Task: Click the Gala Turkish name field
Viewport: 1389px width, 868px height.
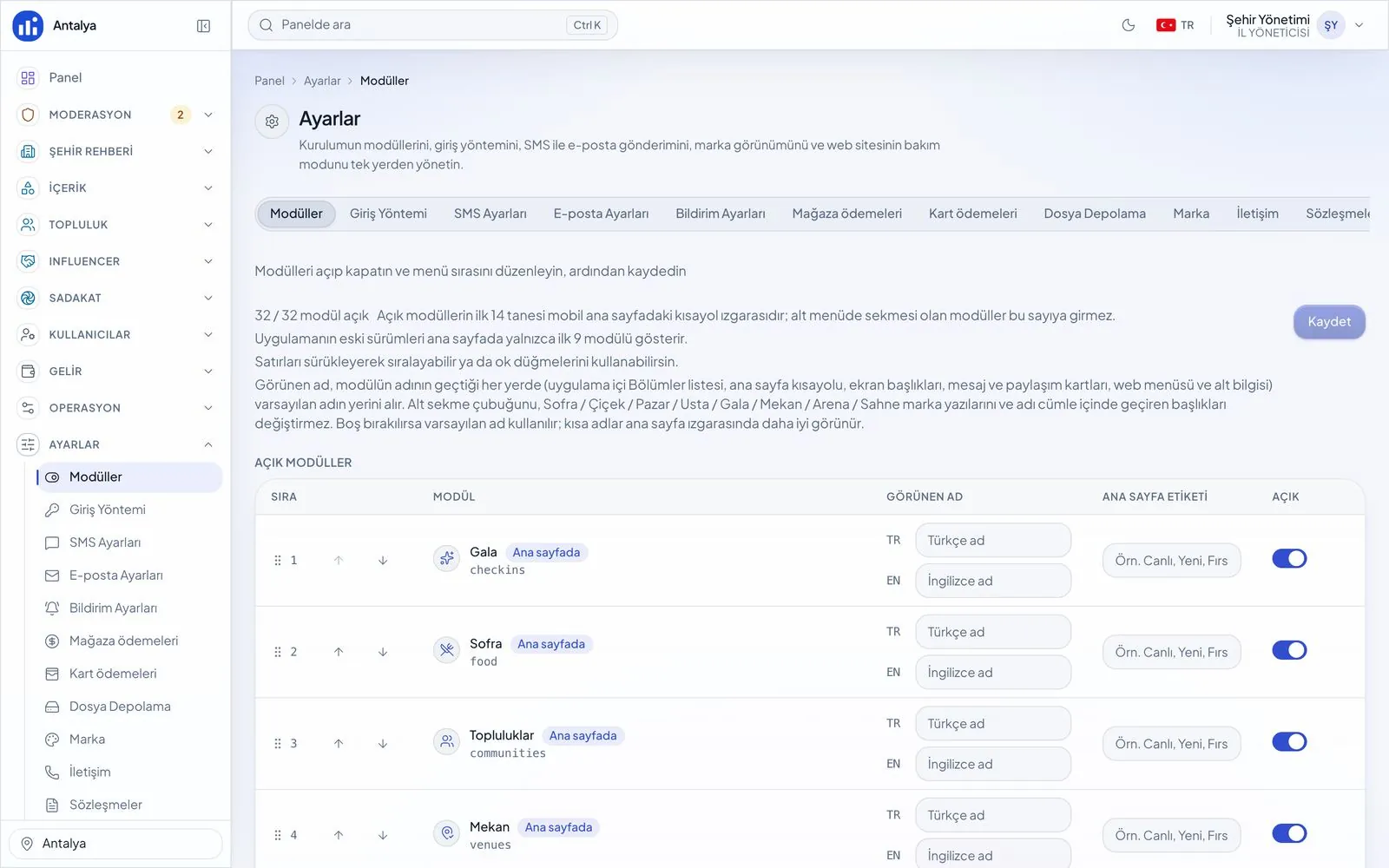Action: coord(993,541)
